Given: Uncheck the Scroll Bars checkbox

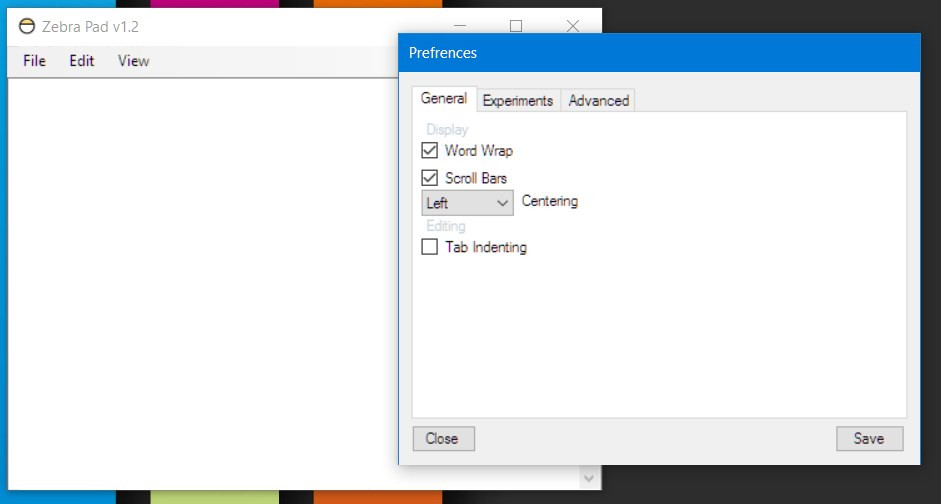Looking at the screenshot, I should (430, 178).
